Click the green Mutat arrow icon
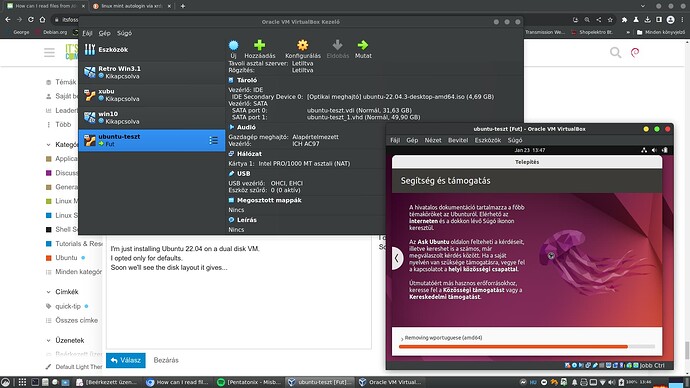This screenshot has height=388, width=690. tap(363, 45)
